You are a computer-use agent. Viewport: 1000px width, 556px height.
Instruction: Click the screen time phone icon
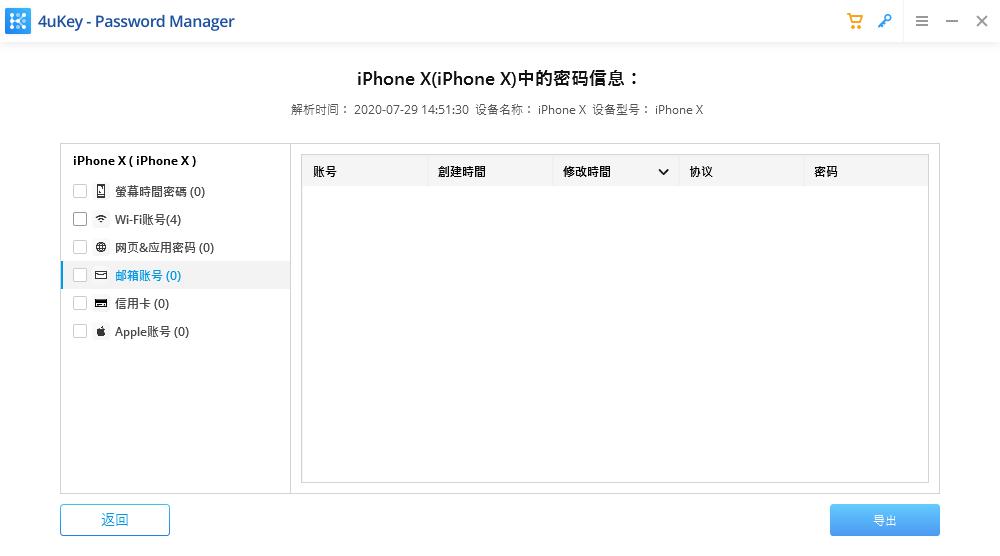[101, 191]
